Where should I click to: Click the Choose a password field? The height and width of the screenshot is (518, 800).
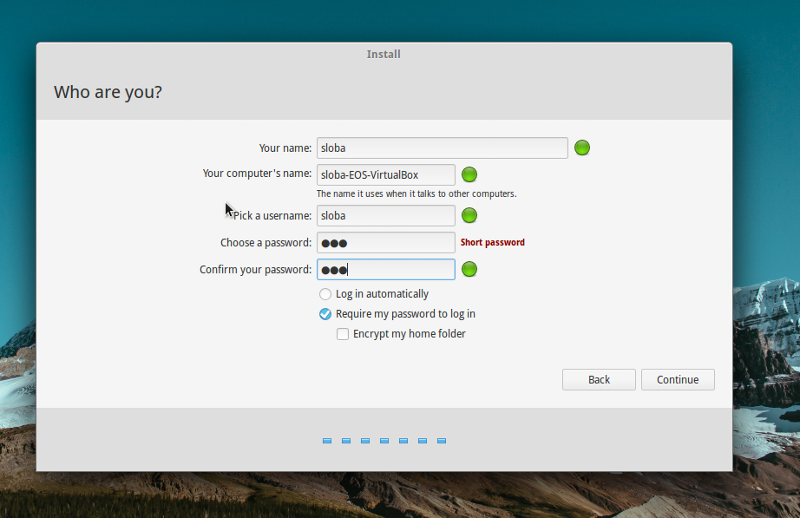386,242
